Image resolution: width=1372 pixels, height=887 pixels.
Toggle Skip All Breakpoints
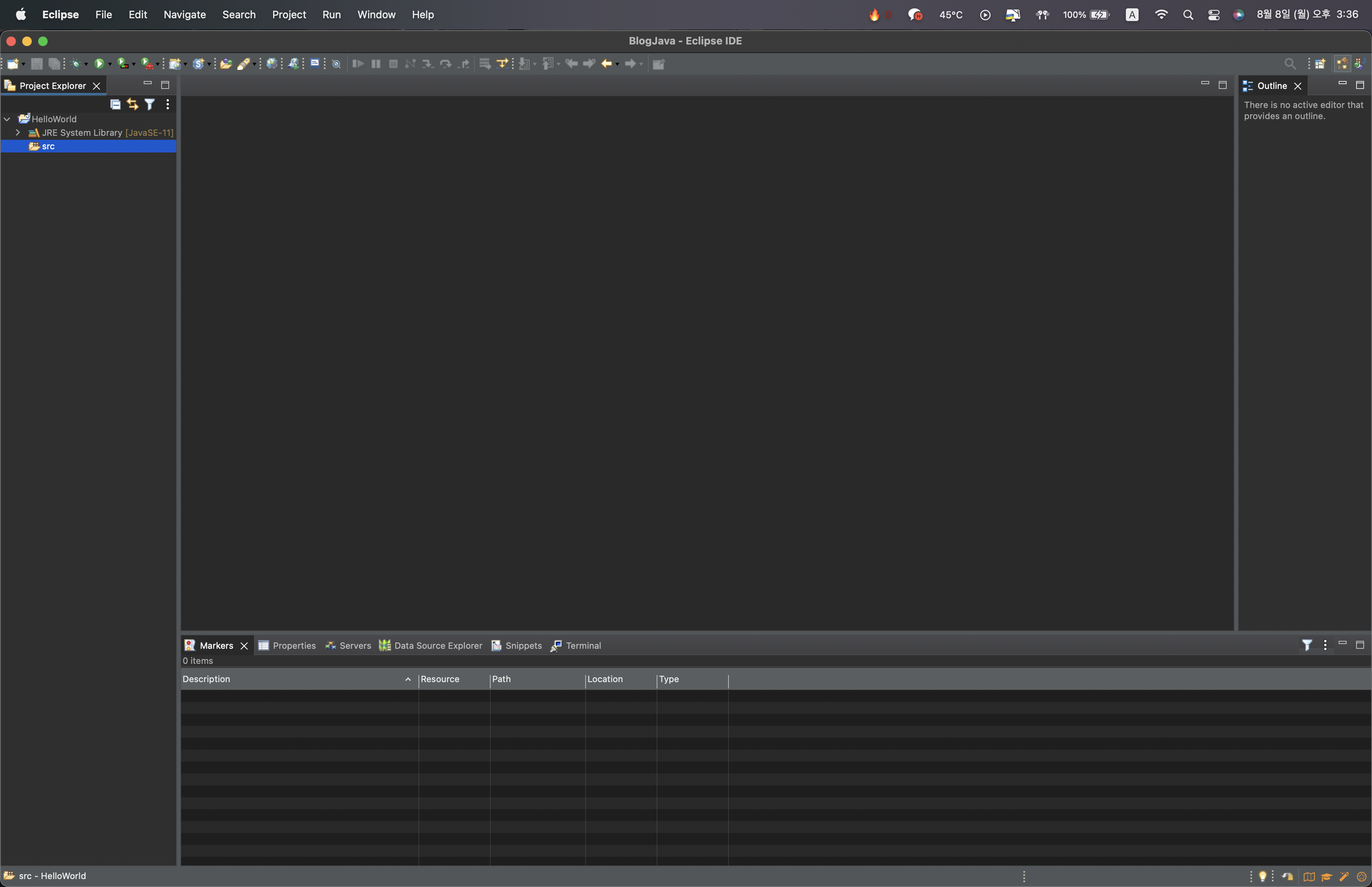click(336, 64)
